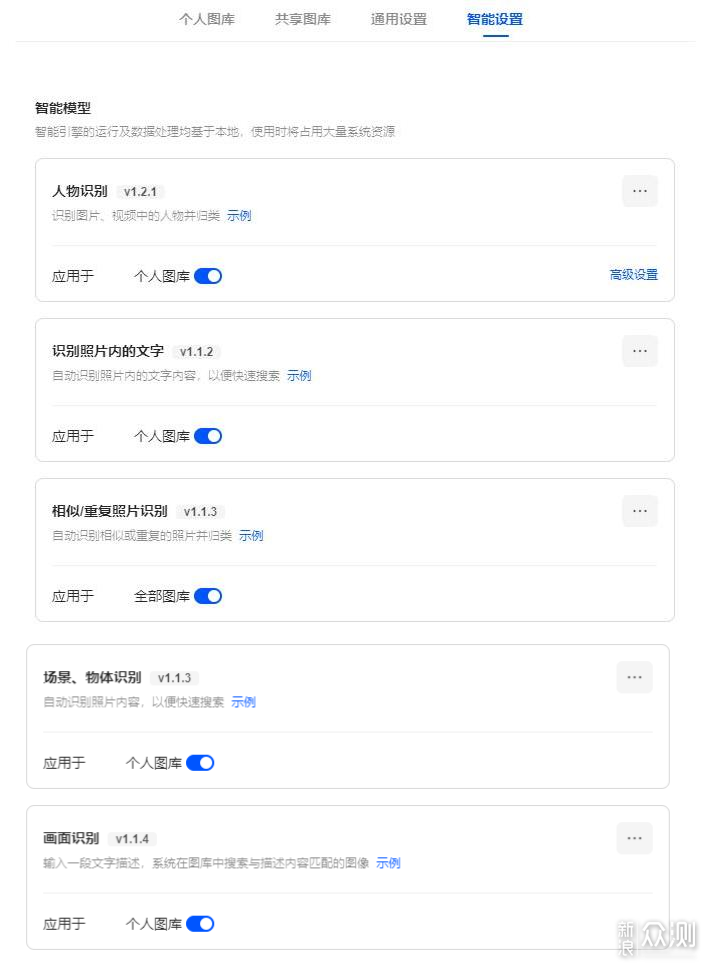Open the more options menu for 人物识别
Image resolution: width=706 pixels, height=966 pixels.
coord(639,191)
